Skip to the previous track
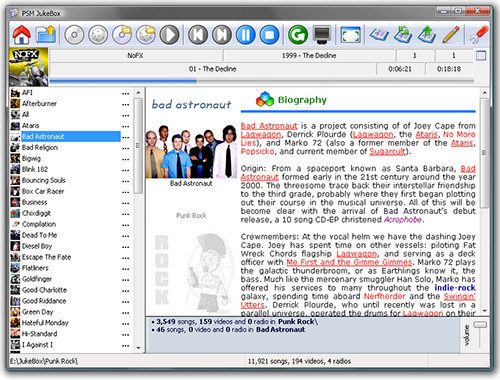This screenshot has height=380, width=500. pos(198,35)
